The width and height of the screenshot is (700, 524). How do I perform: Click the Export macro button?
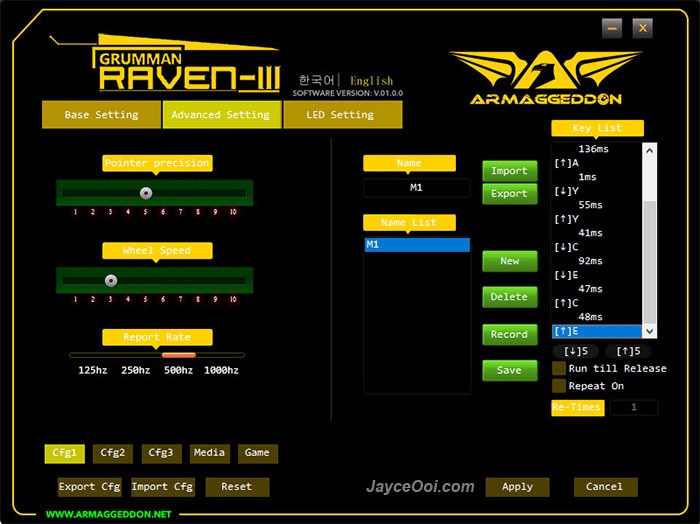[509, 194]
